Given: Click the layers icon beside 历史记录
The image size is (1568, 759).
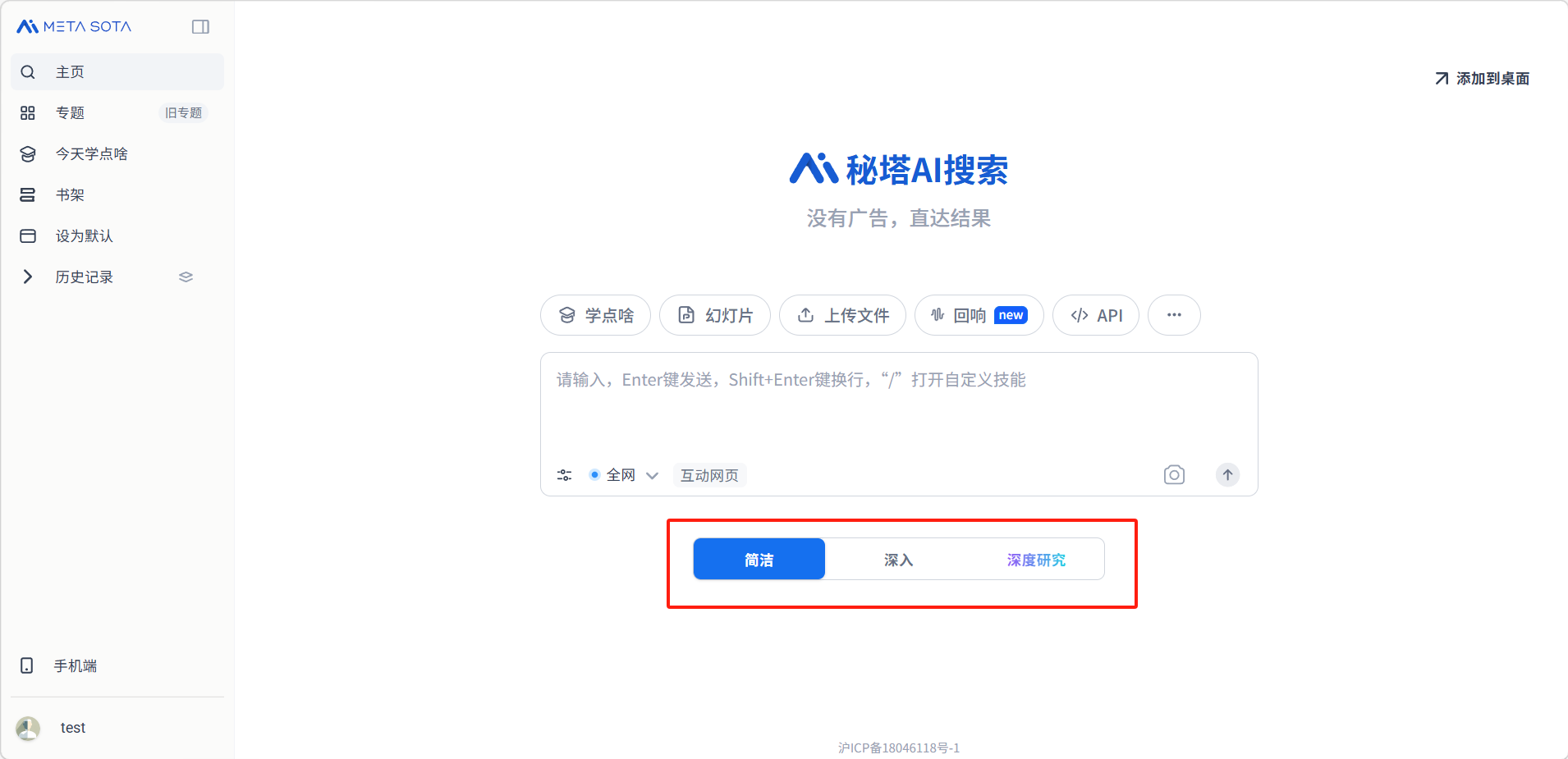Looking at the screenshot, I should coord(186,277).
